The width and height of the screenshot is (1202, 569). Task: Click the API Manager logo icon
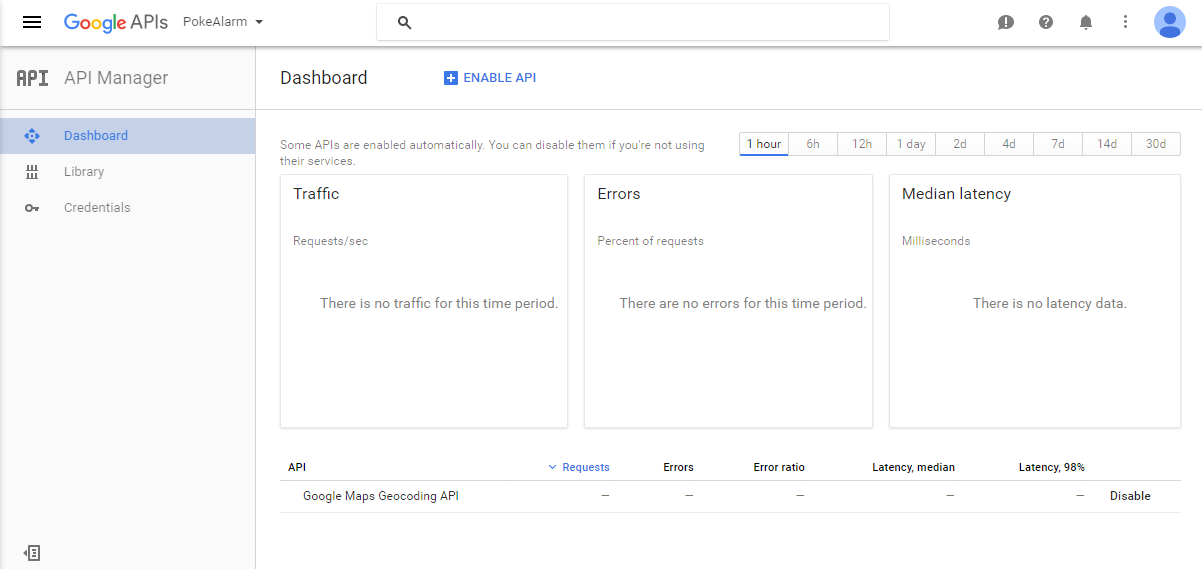coord(32,78)
